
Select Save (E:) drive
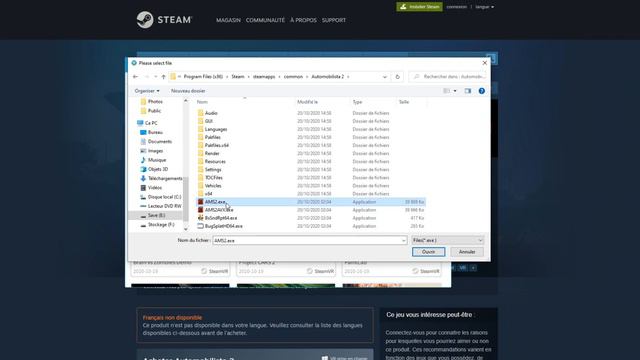pyautogui.click(x=156, y=215)
